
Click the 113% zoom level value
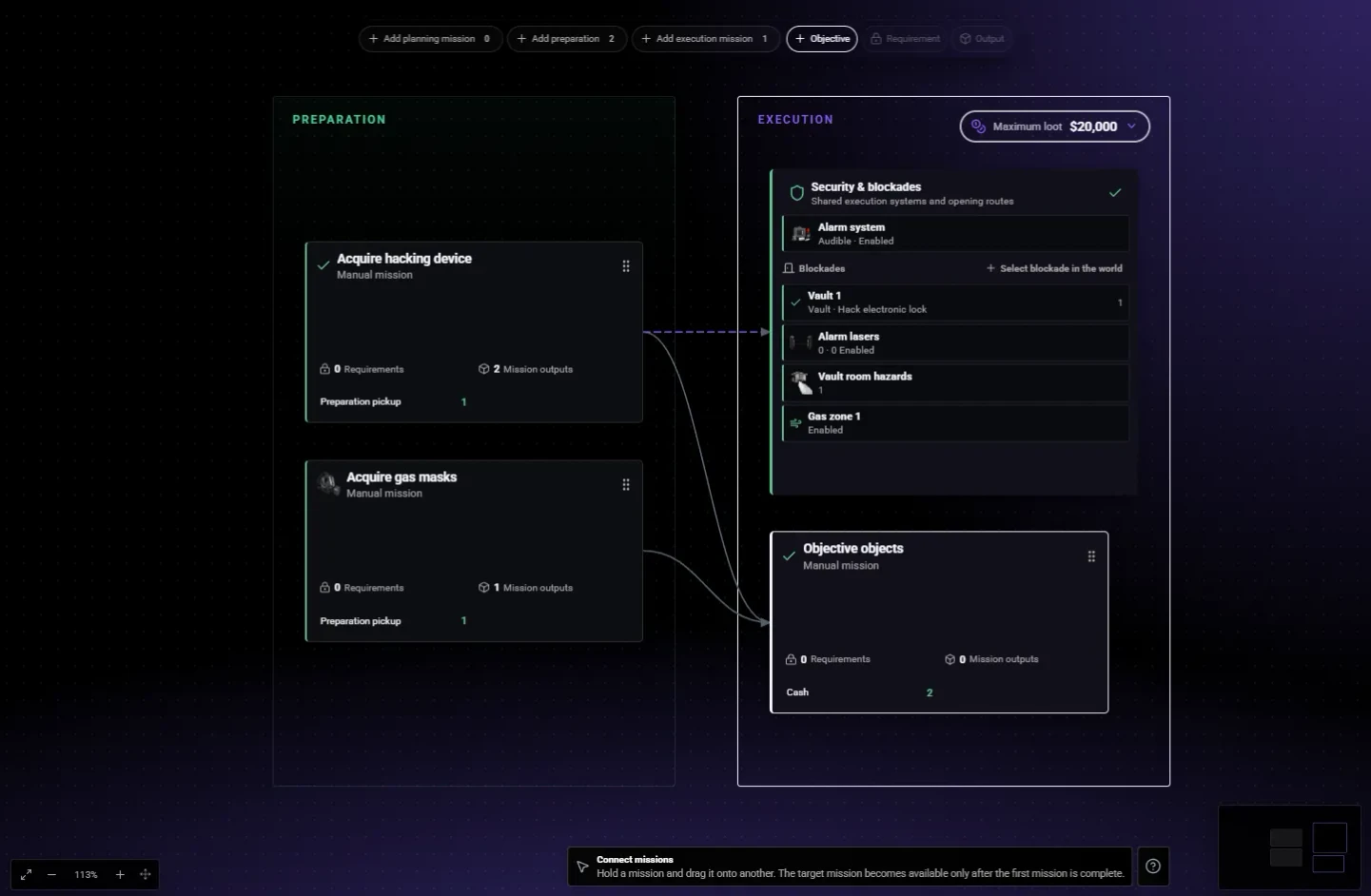click(x=86, y=874)
